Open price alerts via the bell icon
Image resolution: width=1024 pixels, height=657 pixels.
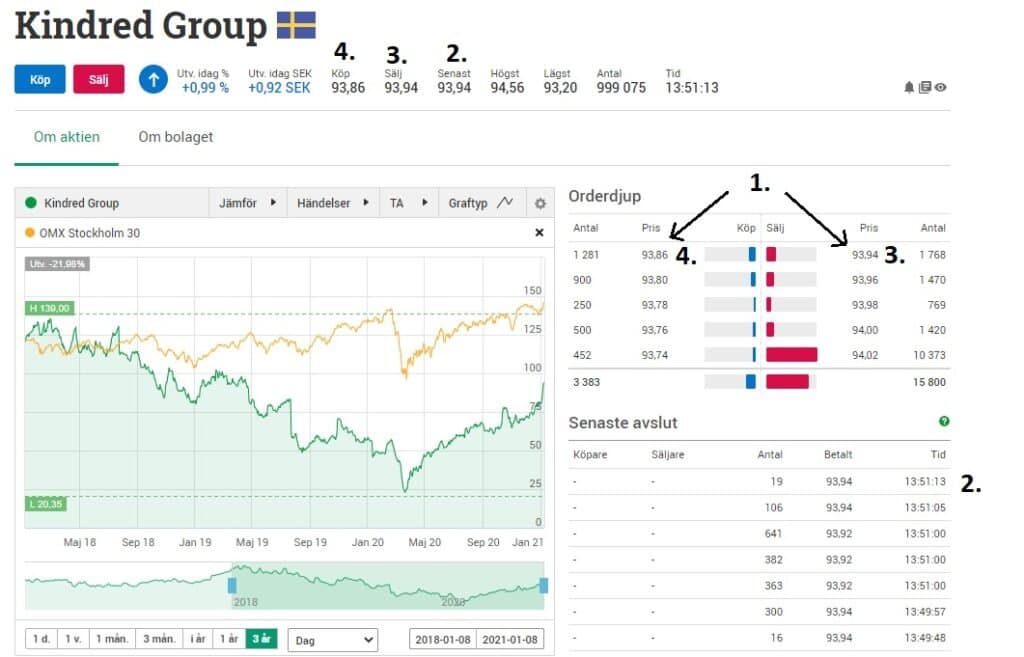coord(908,87)
